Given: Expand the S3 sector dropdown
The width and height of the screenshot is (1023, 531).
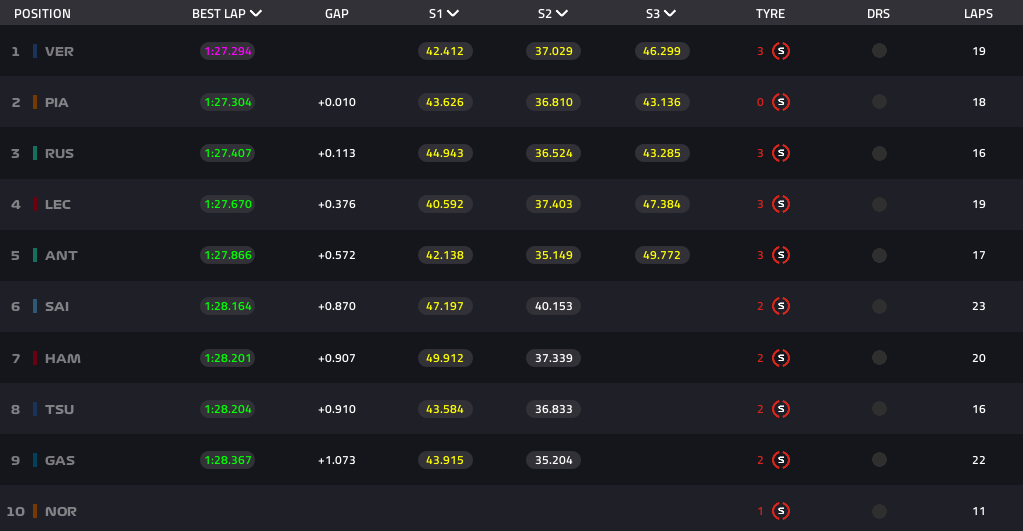Looking at the screenshot, I should point(669,14).
